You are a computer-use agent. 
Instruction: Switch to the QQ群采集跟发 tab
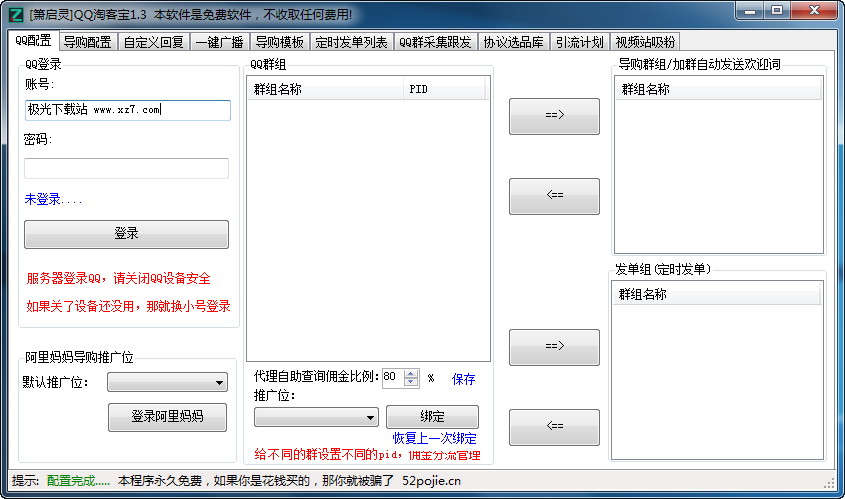pyautogui.click(x=435, y=41)
